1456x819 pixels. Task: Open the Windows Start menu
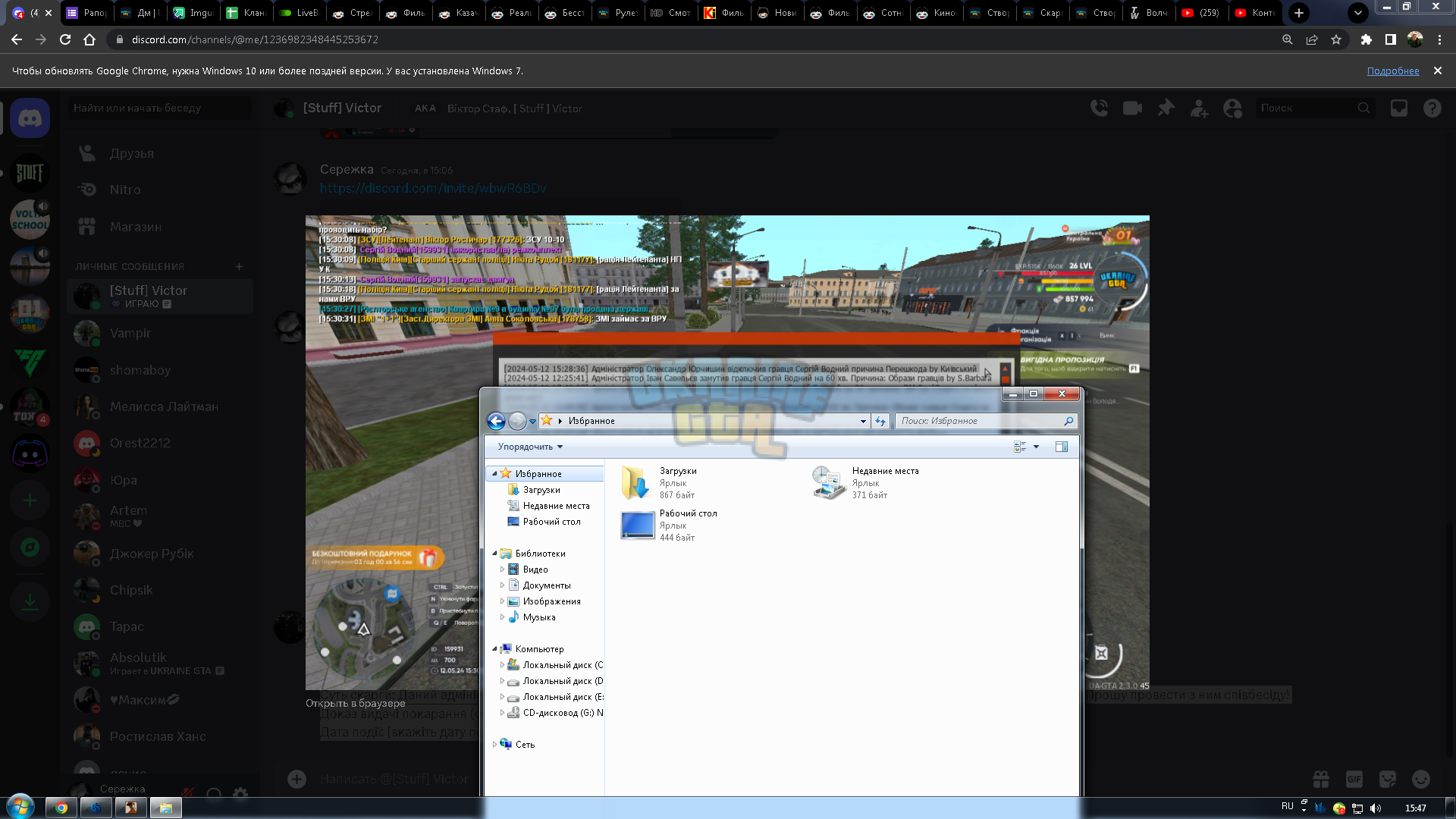[20, 807]
